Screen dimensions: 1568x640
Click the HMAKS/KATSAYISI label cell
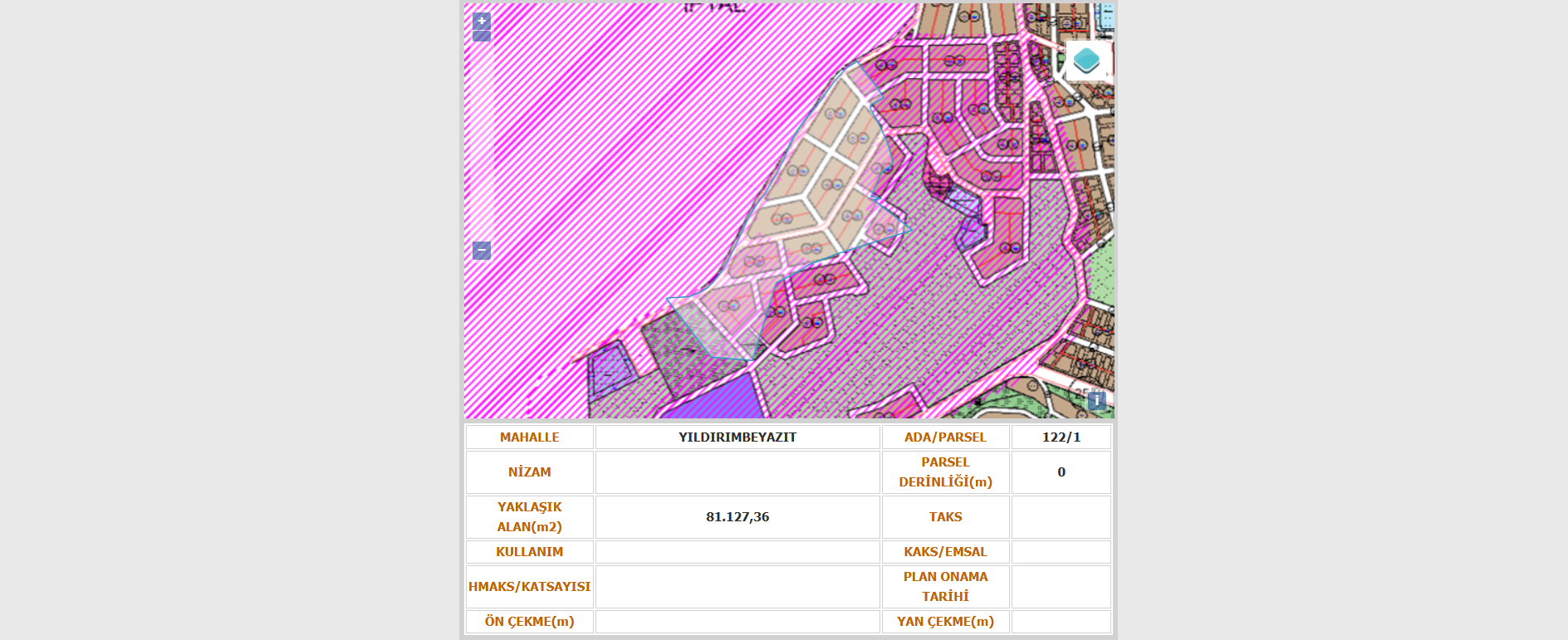pyautogui.click(x=529, y=587)
